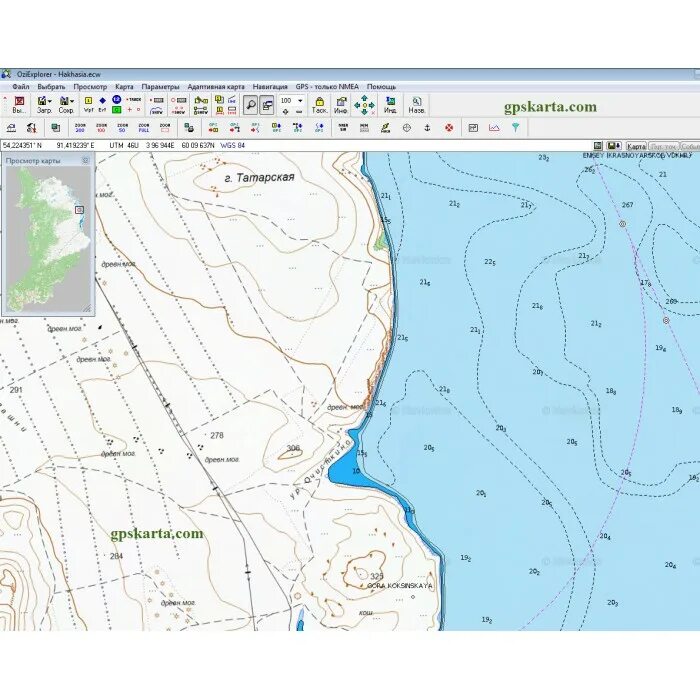The width and height of the screenshot is (700, 700).
Task: Click the NMEA simulator icon
Action: [343, 128]
